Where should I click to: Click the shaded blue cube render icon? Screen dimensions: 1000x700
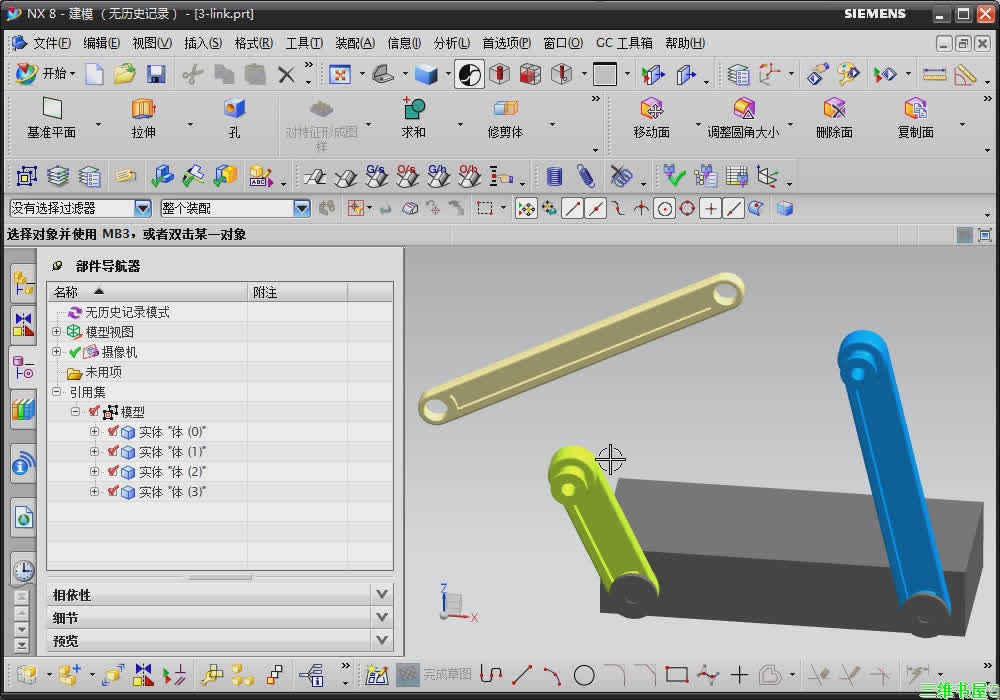[x=426, y=75]
